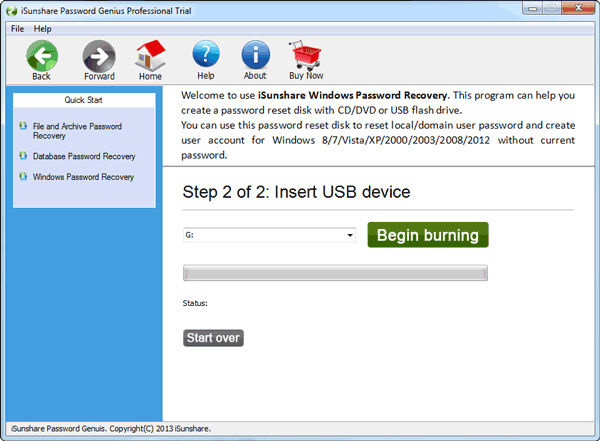Image resolution: width=600 pixels, height=441 pixels.
Task: Minimize the iSunshare window
Action: (x=532, y=8)
